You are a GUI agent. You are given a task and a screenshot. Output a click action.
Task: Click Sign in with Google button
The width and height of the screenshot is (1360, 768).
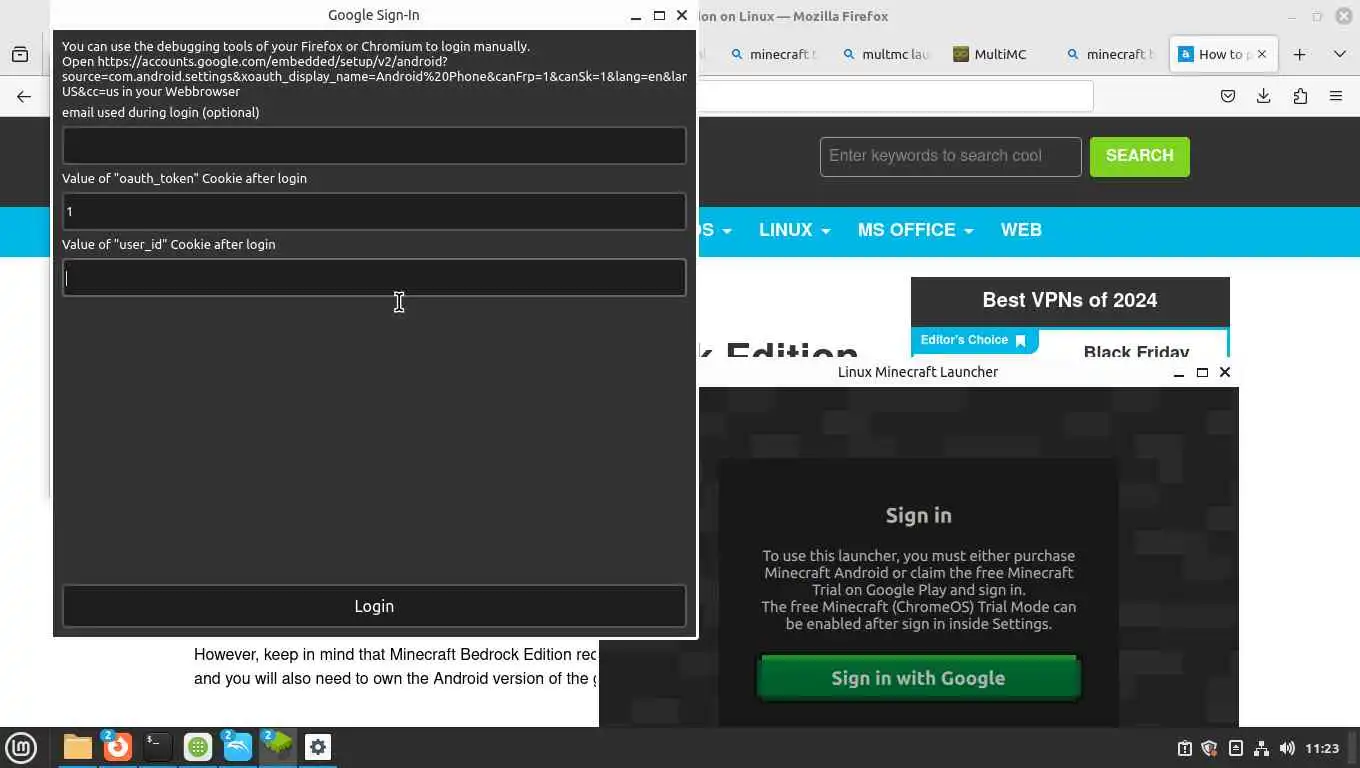coord(918,678)
